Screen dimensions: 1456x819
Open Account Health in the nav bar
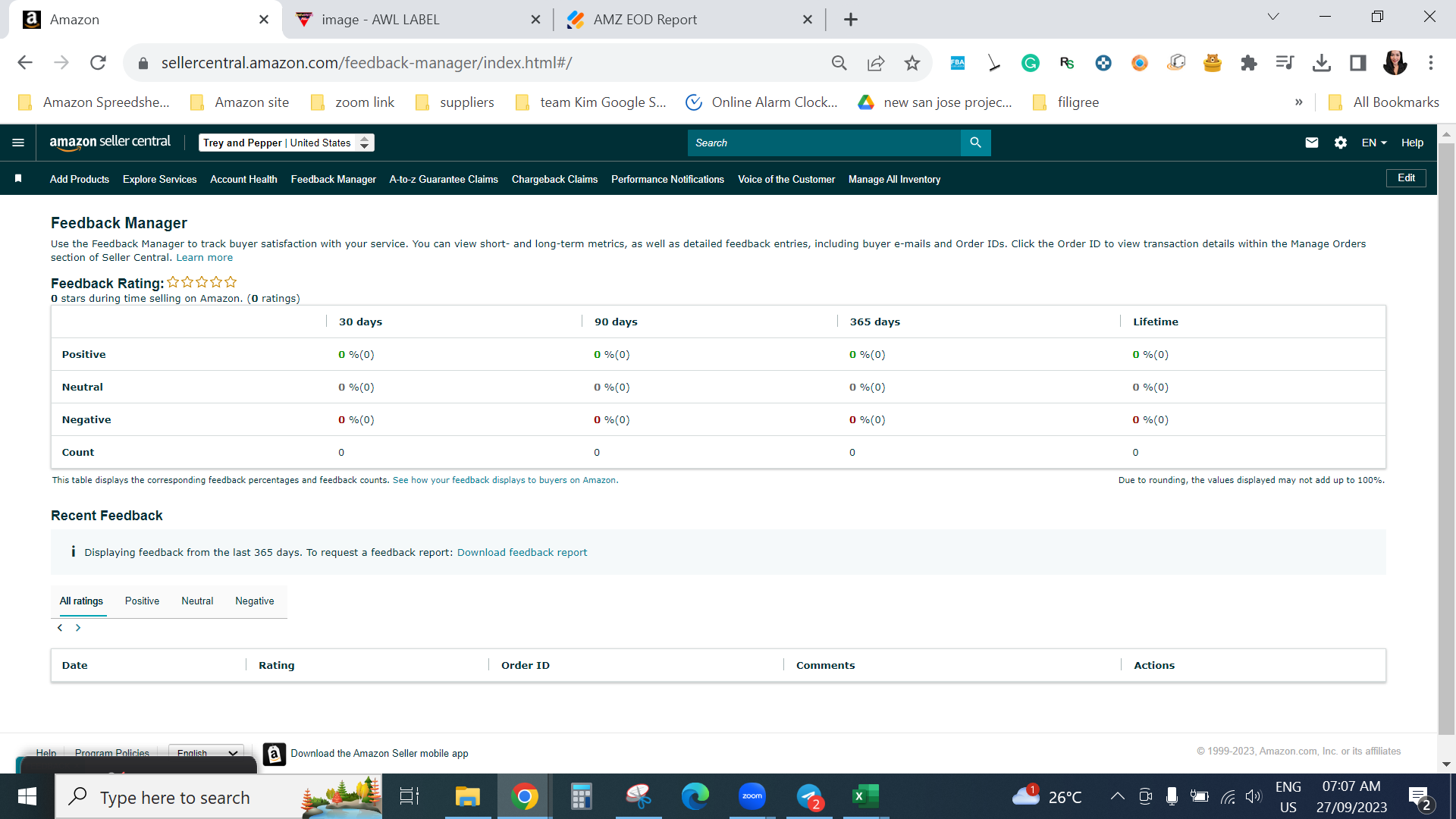coord(243,179)
